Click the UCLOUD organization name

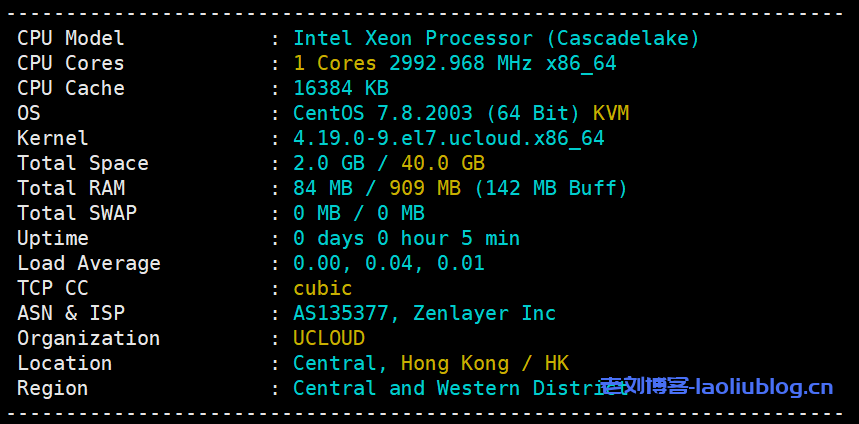click(x=328, y=338)
